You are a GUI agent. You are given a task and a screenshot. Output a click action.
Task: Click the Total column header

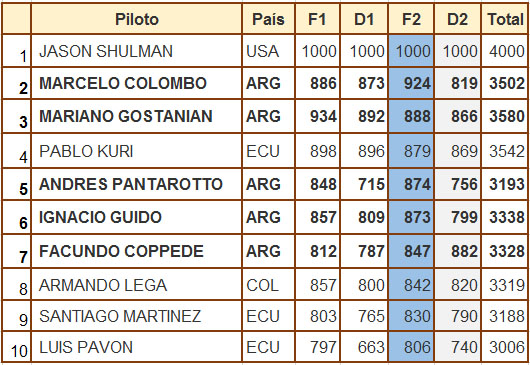pyautogui.click(x=505, y=19)
